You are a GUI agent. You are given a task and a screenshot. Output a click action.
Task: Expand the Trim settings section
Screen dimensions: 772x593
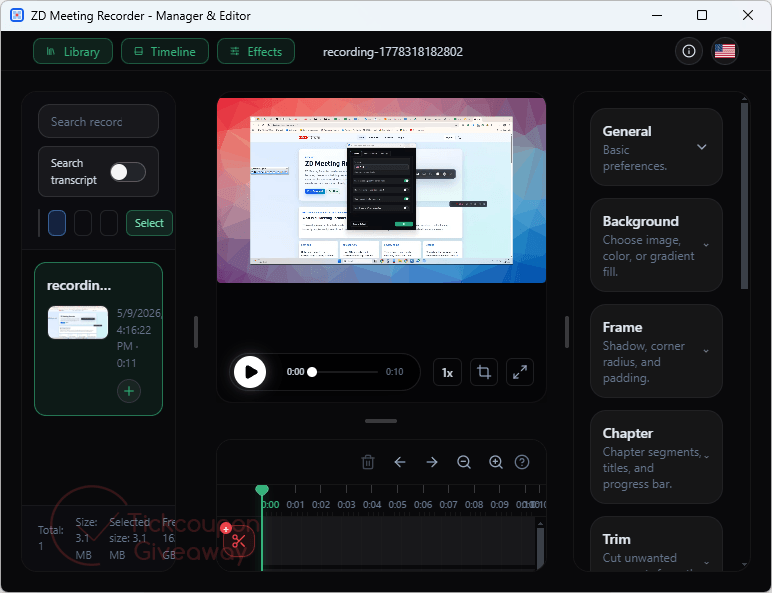pyautogui.click(x=656, y=544)
